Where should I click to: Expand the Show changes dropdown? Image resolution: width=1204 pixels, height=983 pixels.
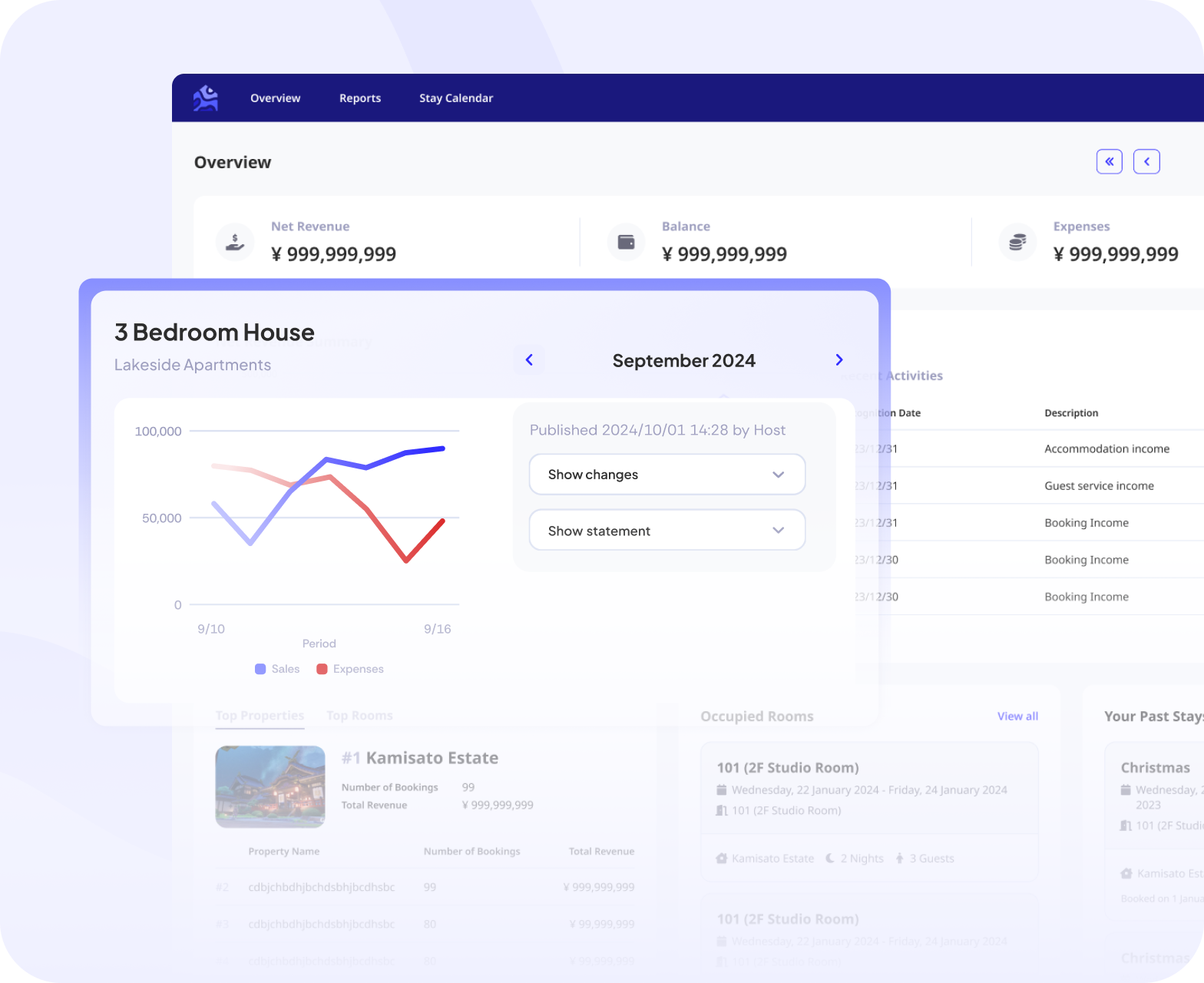(x=667, y=475)
